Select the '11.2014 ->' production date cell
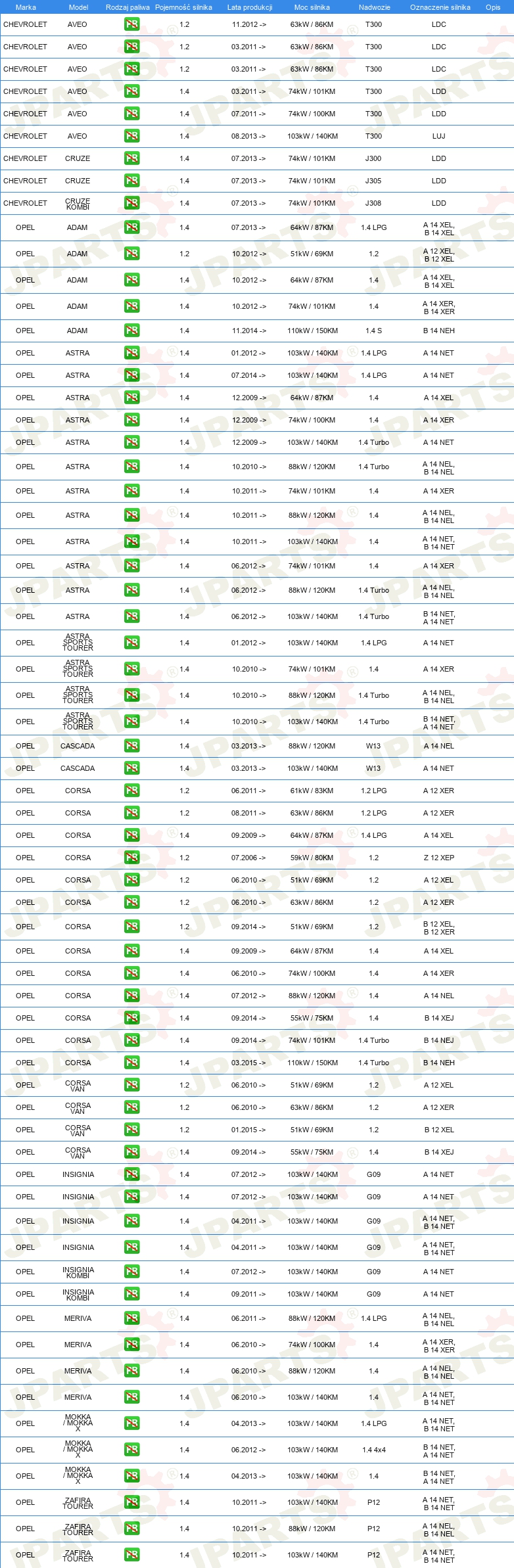Viewport: 514px width, 1568px height. pyautogui.click(x=249, y=331)
